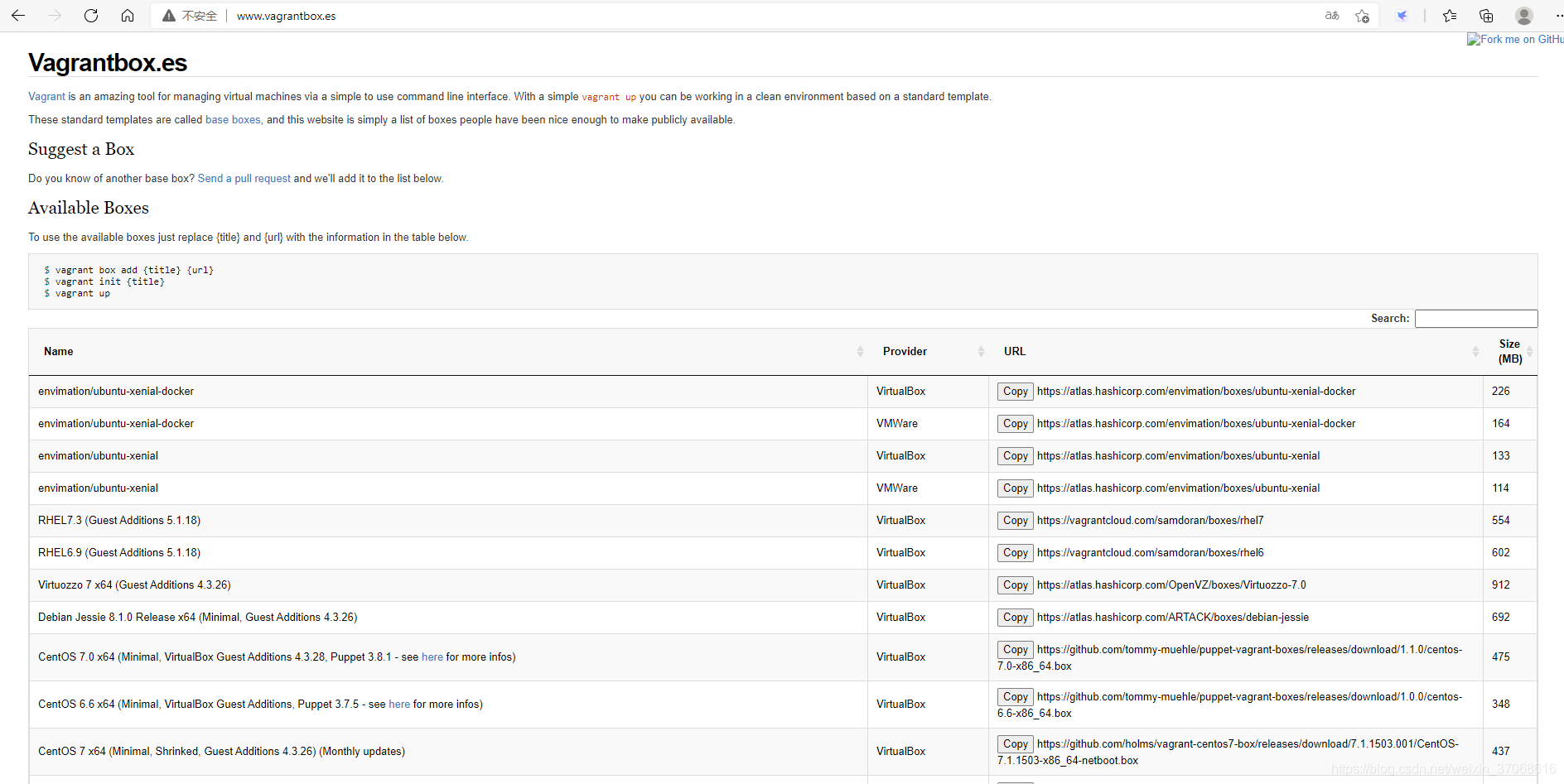This screenshot has height=784, width=1564.
Task: Sort table by Size (MB) column
Action: (1510, 352)
